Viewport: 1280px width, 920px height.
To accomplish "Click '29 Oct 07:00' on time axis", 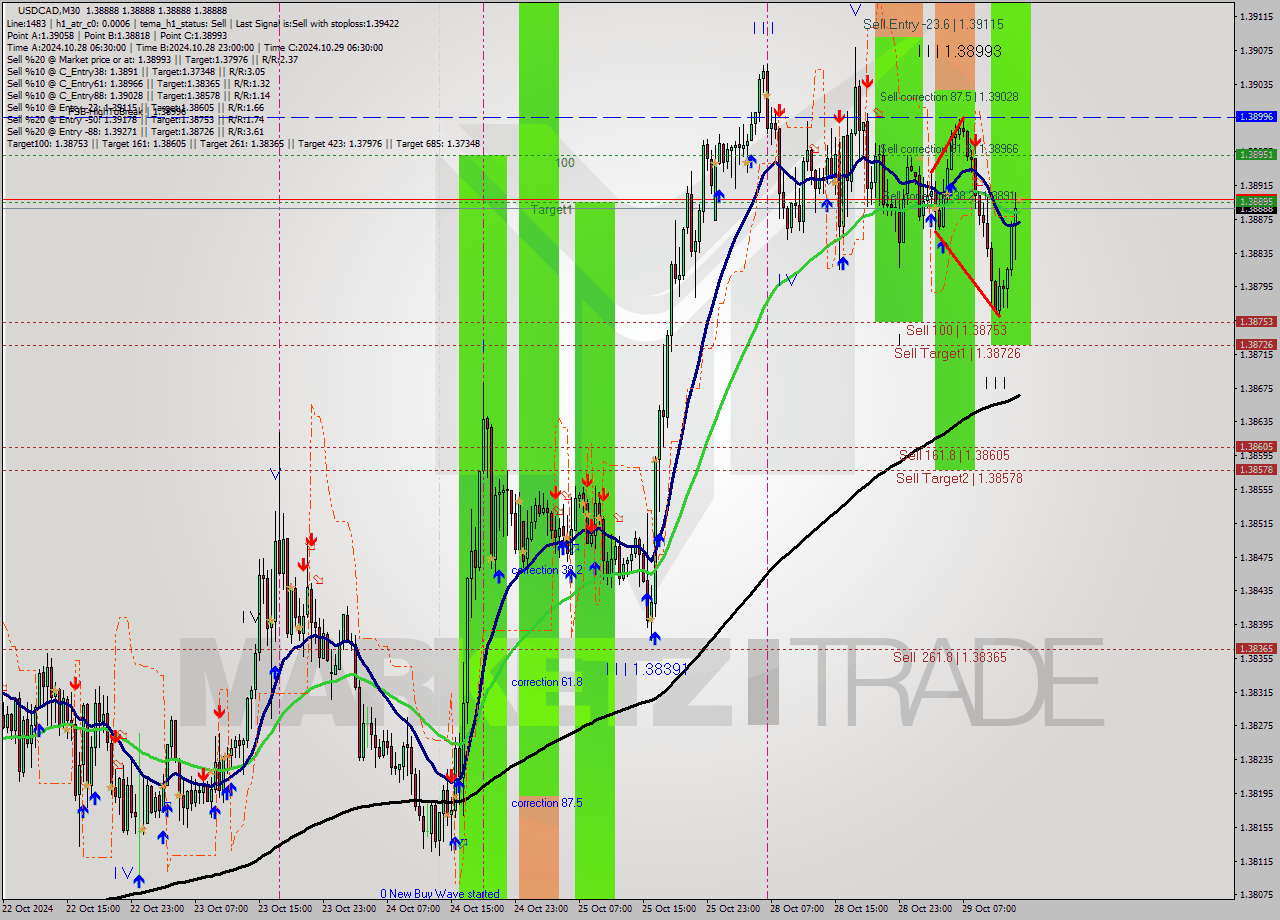I will [x=989, y=909].
